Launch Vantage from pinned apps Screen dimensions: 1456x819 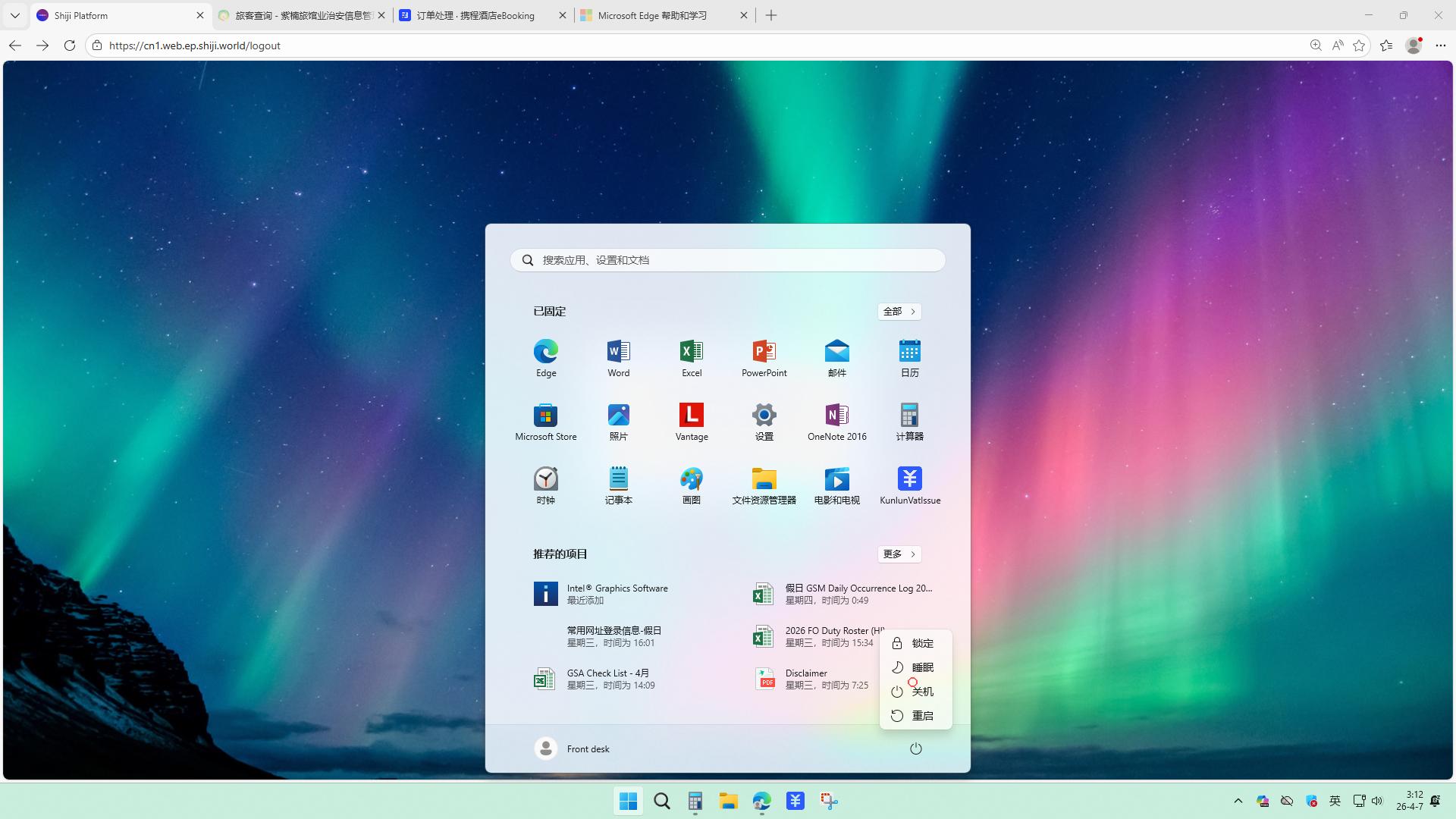tap(691, 422)
